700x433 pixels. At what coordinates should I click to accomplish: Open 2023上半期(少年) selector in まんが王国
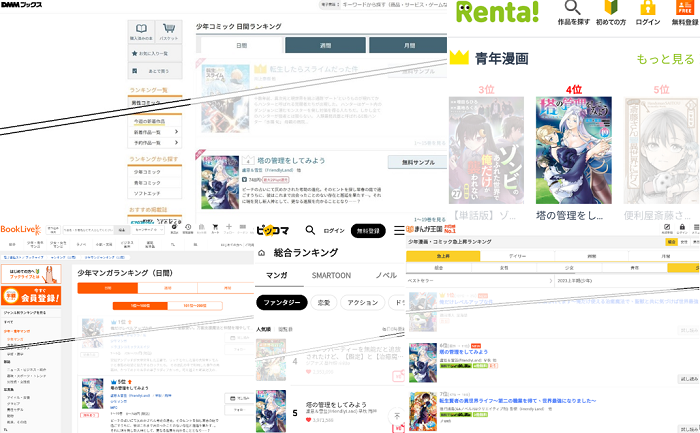coord(627,281)
